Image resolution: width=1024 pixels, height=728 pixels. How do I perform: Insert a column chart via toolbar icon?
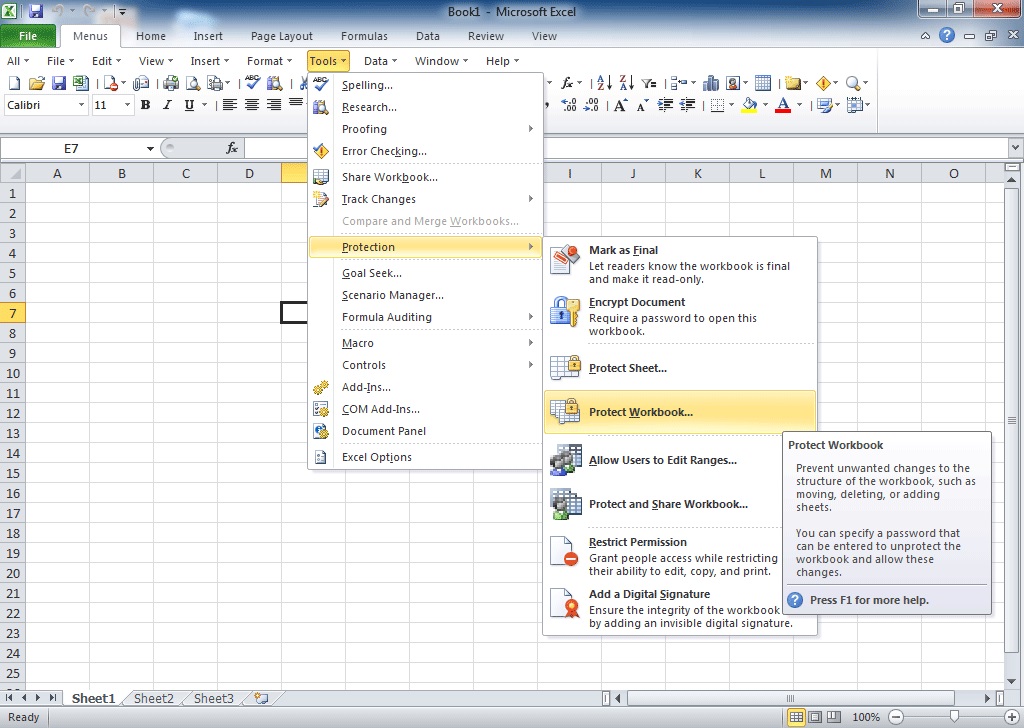[712, 83]
